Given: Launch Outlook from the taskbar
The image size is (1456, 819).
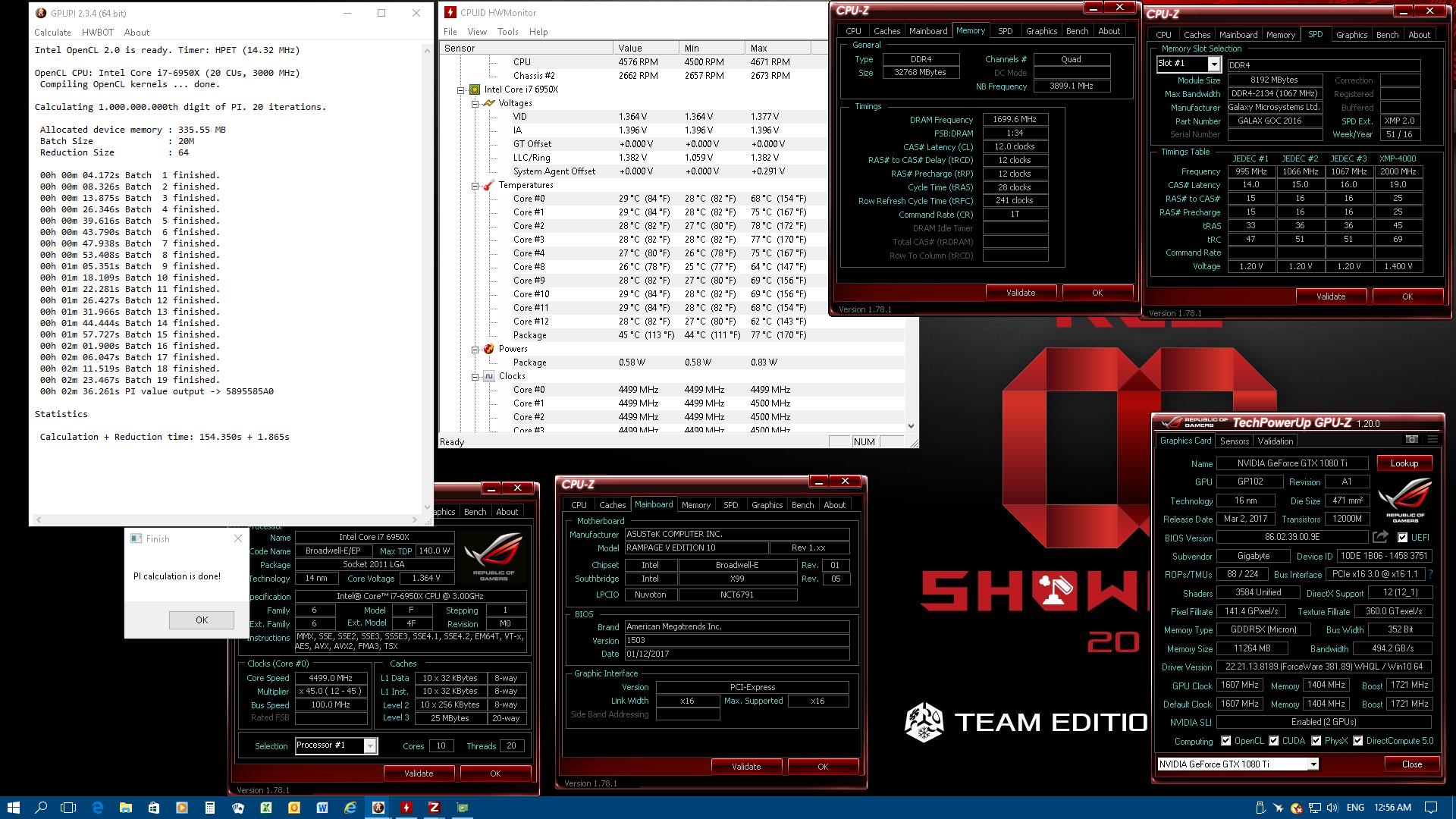Looking at the screenshot, I should click(x=294, y=808).
